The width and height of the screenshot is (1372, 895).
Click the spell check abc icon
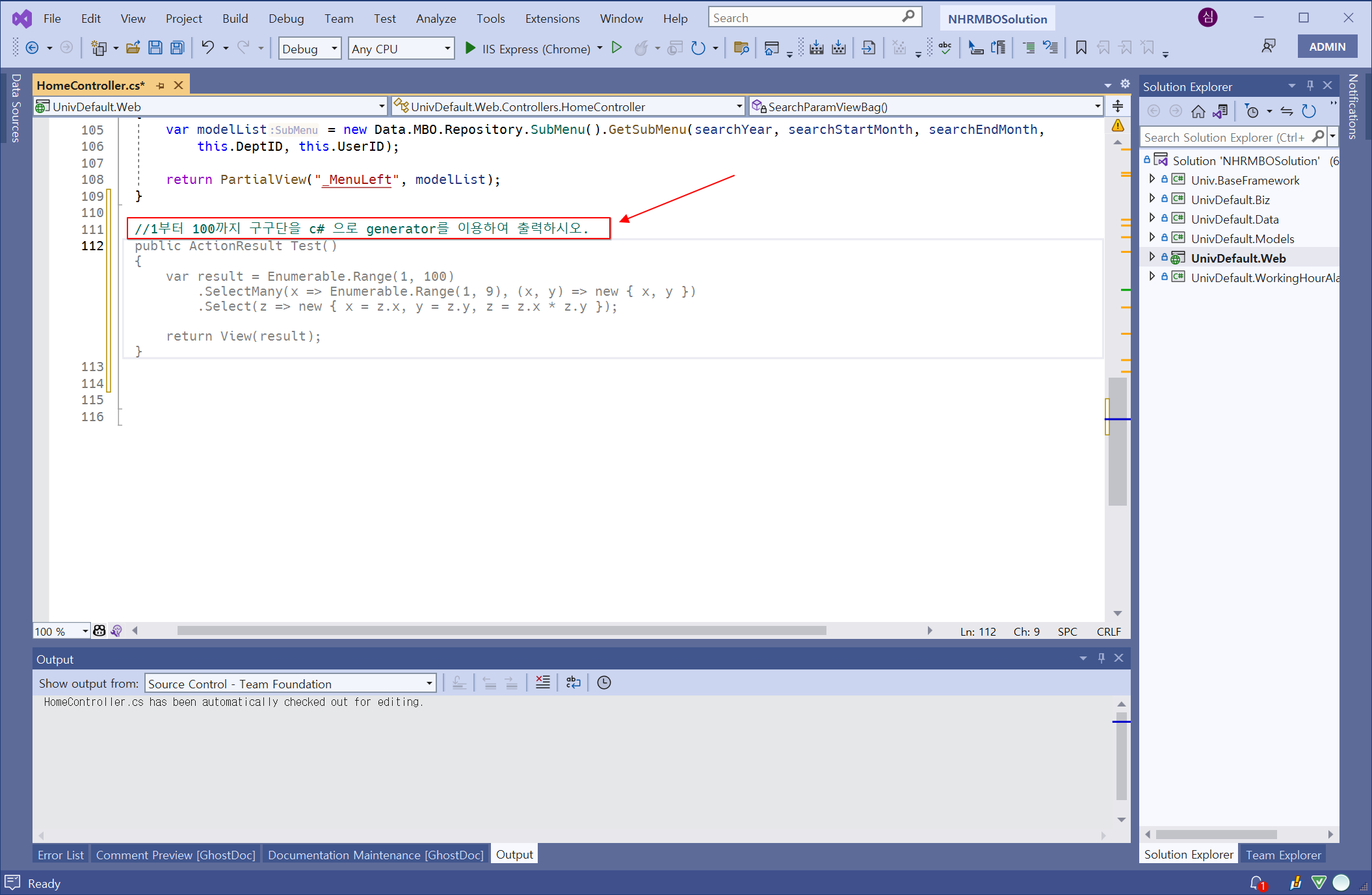point(945,48)
